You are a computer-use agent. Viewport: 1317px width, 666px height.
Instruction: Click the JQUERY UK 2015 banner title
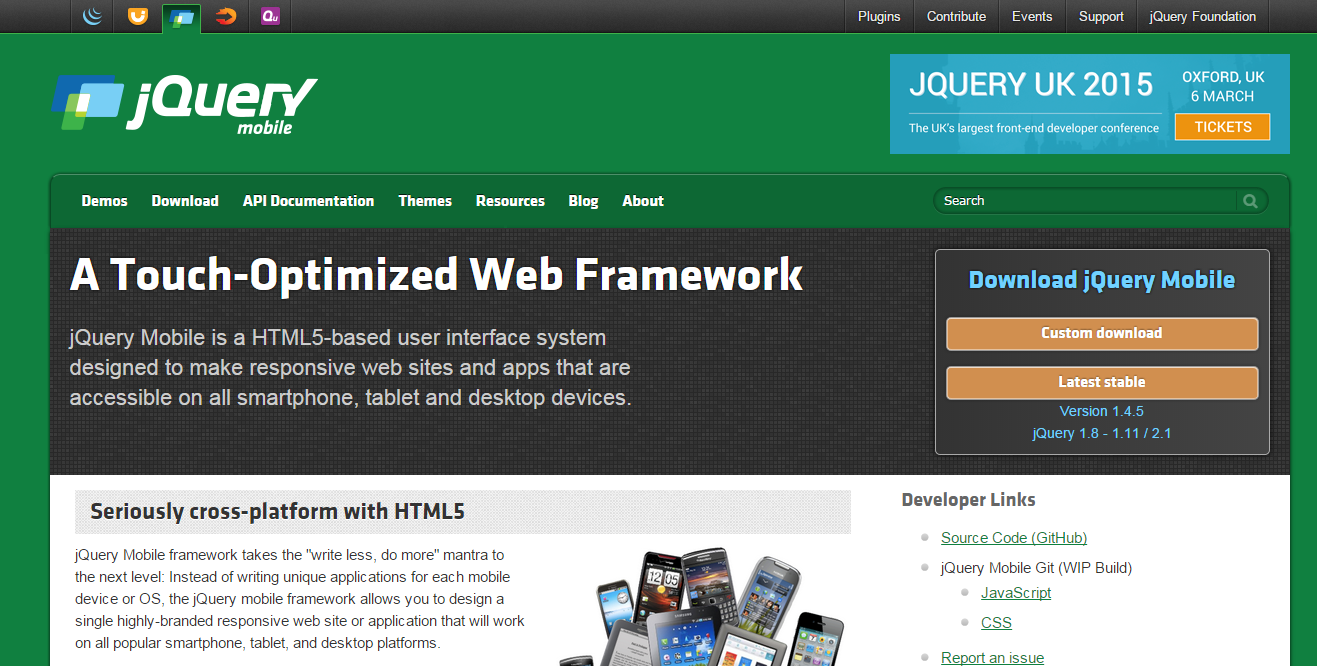click(1031, 85)
